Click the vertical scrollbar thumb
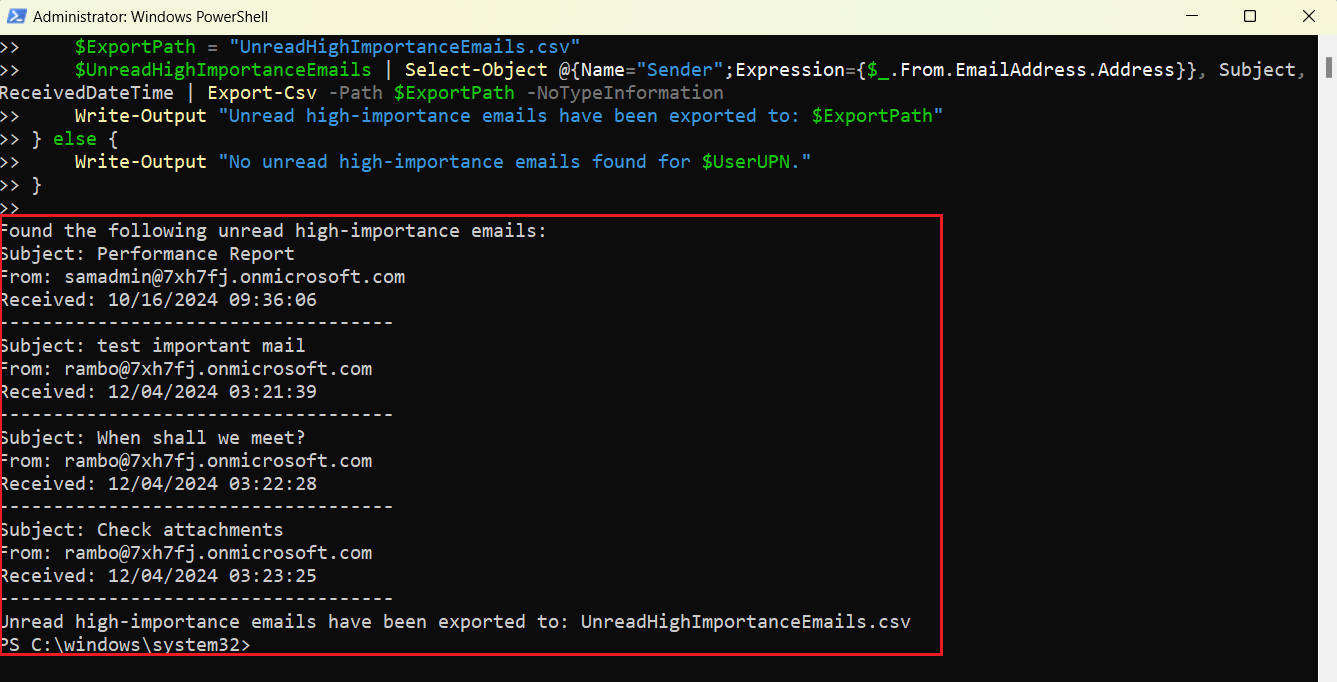 [1327, 66]
